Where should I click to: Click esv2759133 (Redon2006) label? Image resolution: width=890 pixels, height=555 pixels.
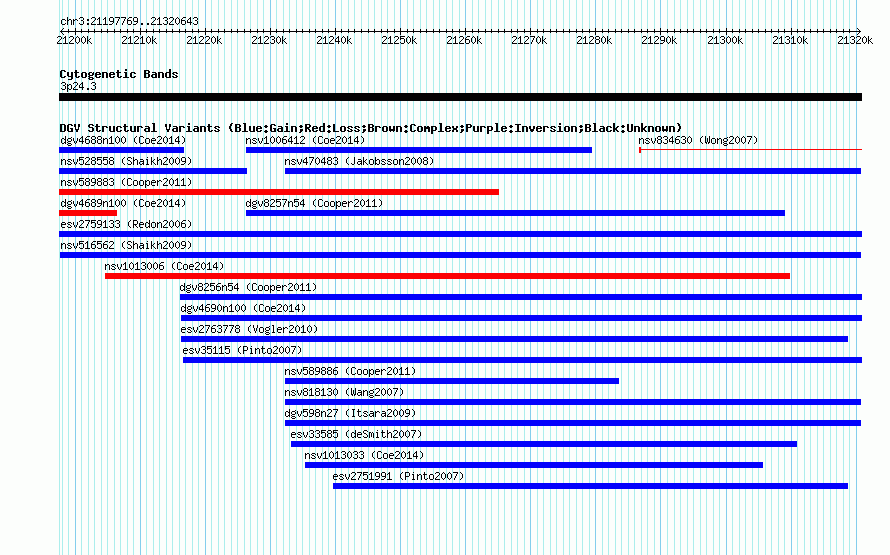pyautogui.click(x=126, y=224)
